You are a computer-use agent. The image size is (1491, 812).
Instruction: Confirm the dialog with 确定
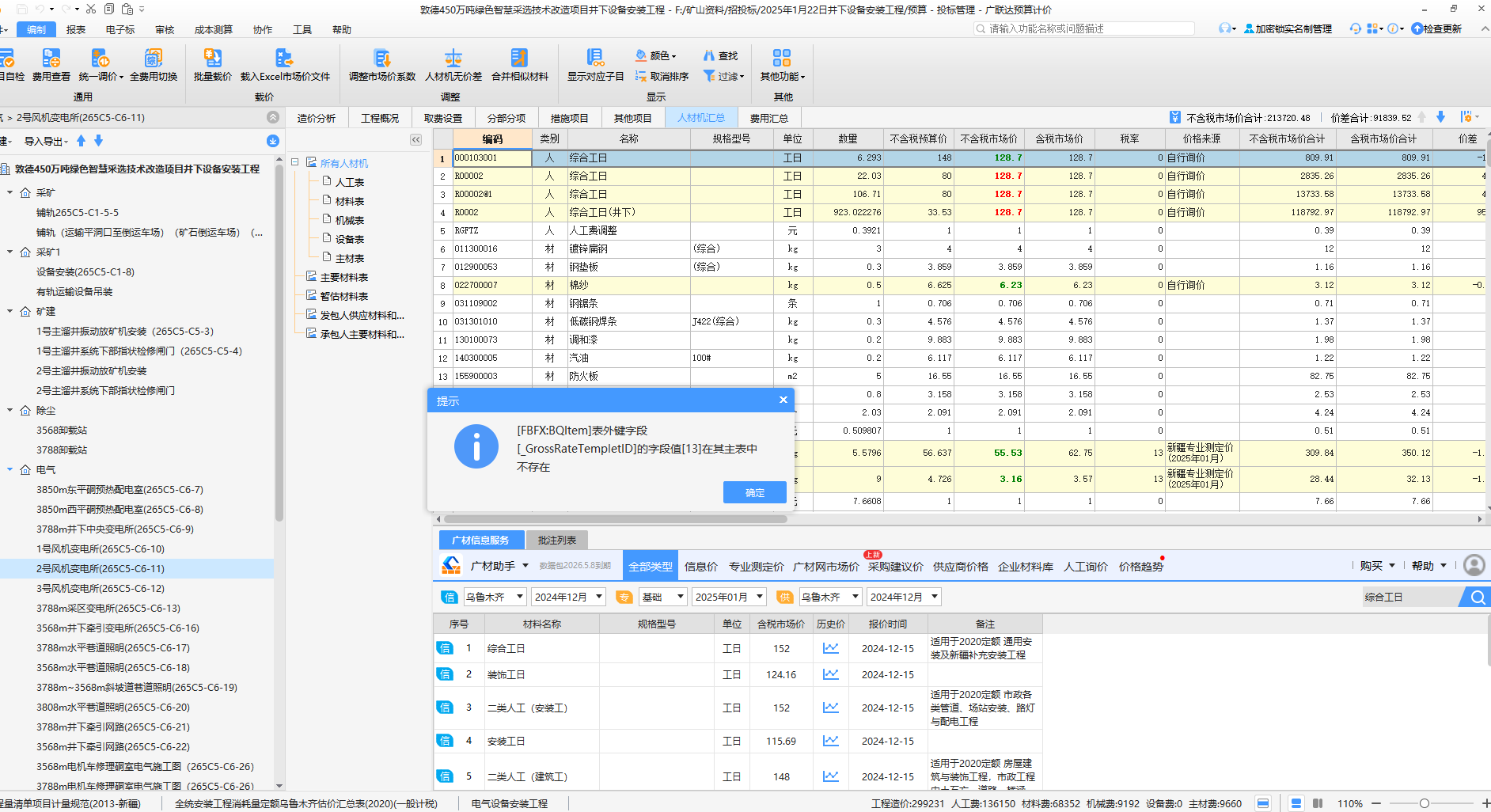755,492
